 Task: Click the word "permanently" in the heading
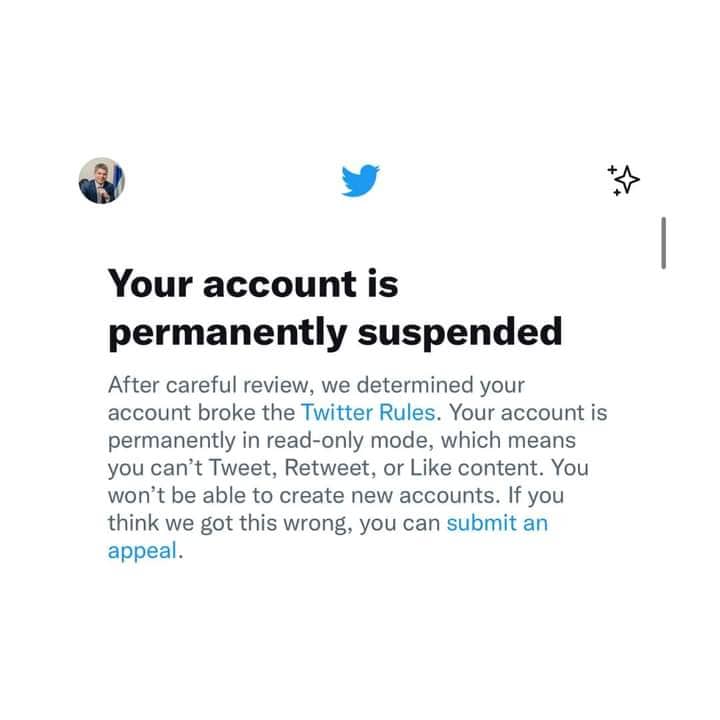[228, 333]
